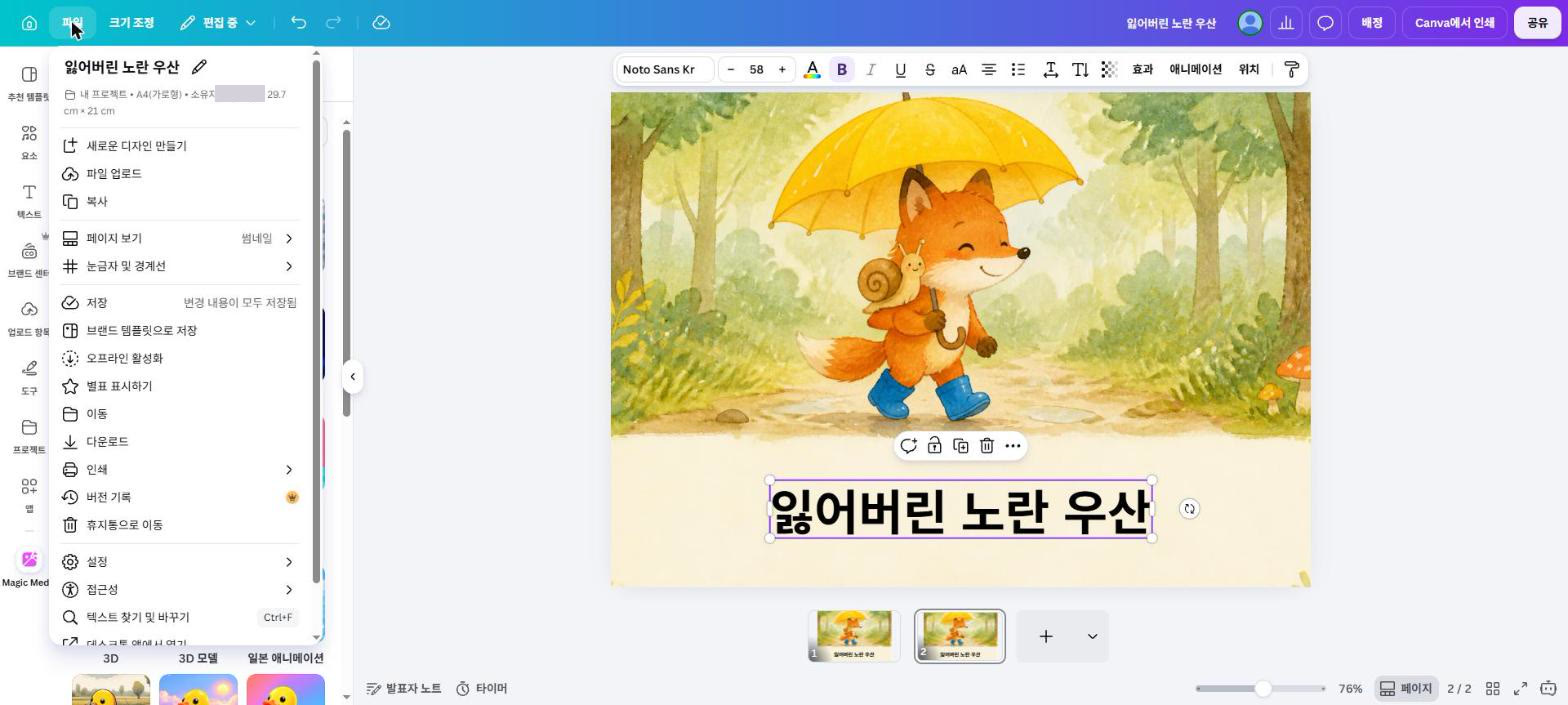The height and width of the screenshot is (705, 1568).
Task: Rename design with pencil icon
Action: tap(199, 67)
